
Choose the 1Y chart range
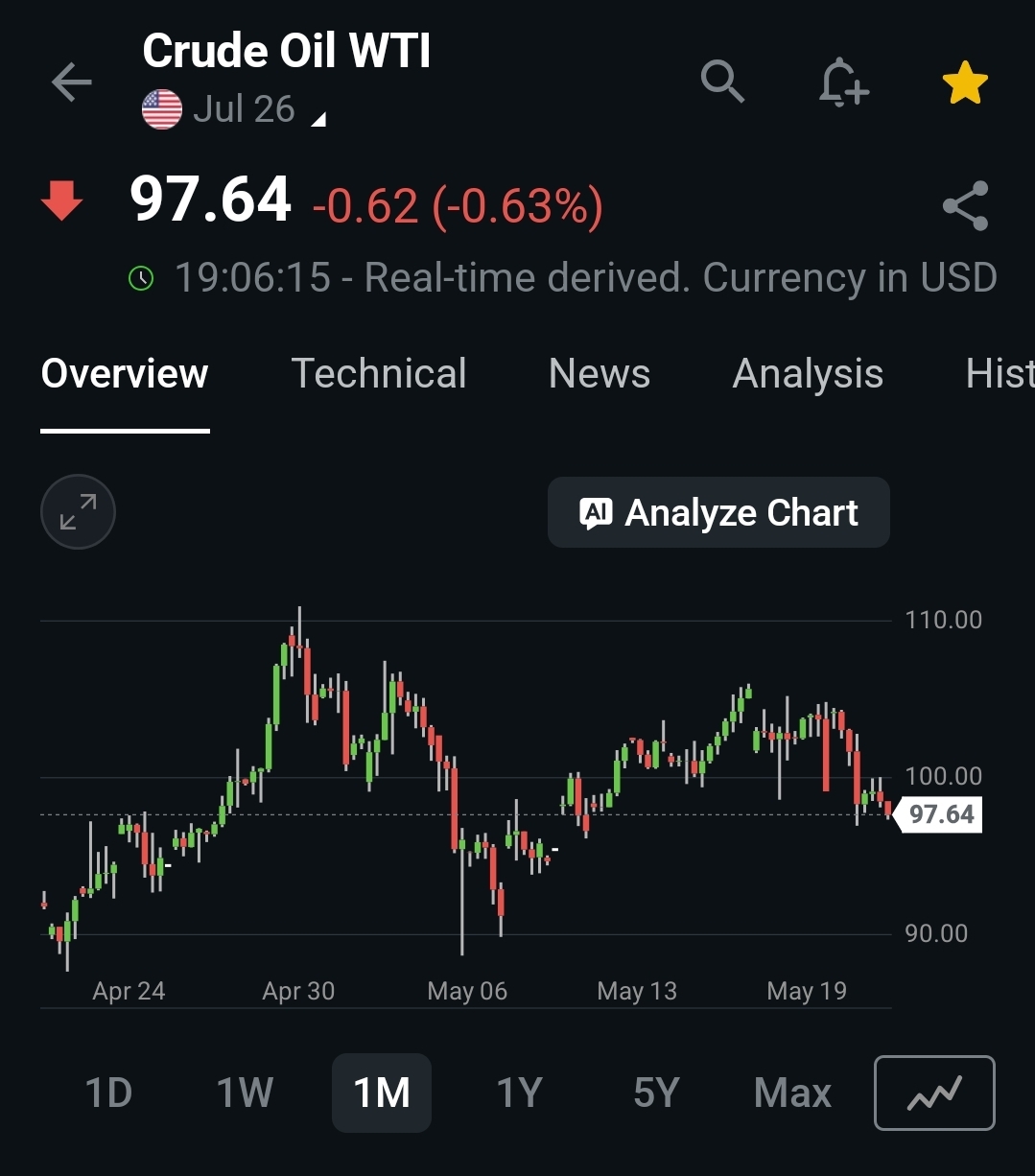tap(519, 1093)
